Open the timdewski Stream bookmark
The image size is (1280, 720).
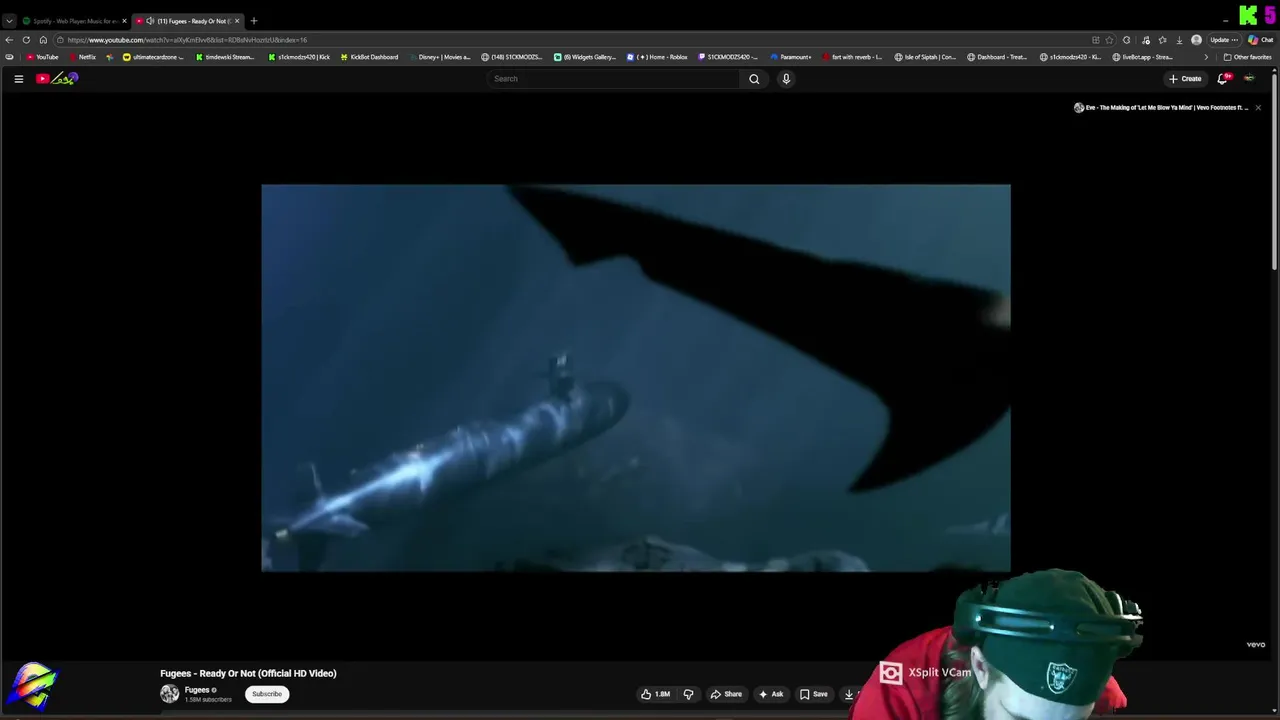coord(225,57)
